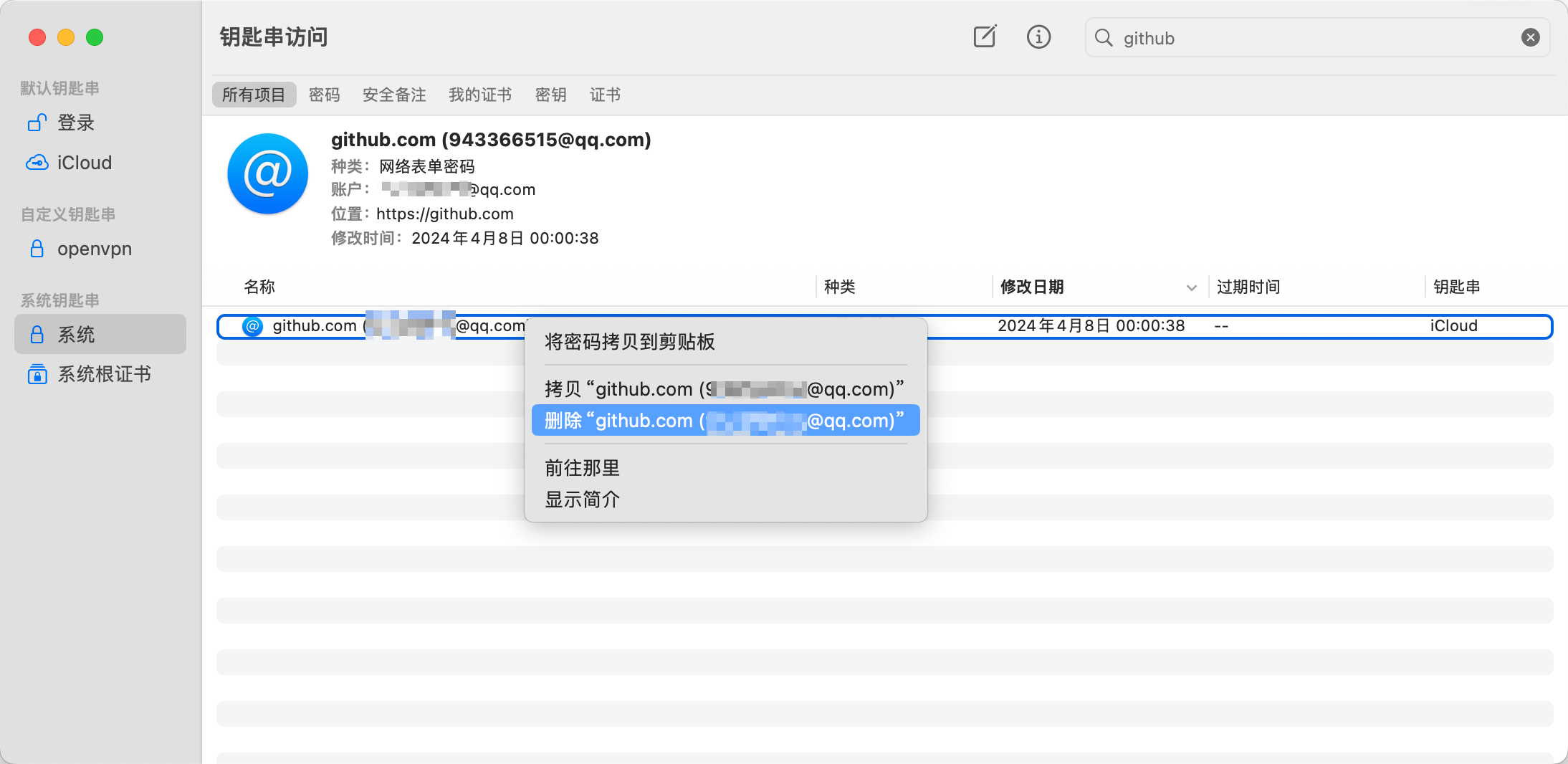Viewport: 1568px width, 764px height.
Task: Select the 登录 keychain in sidebar
Action: click(x=100, y=123)
